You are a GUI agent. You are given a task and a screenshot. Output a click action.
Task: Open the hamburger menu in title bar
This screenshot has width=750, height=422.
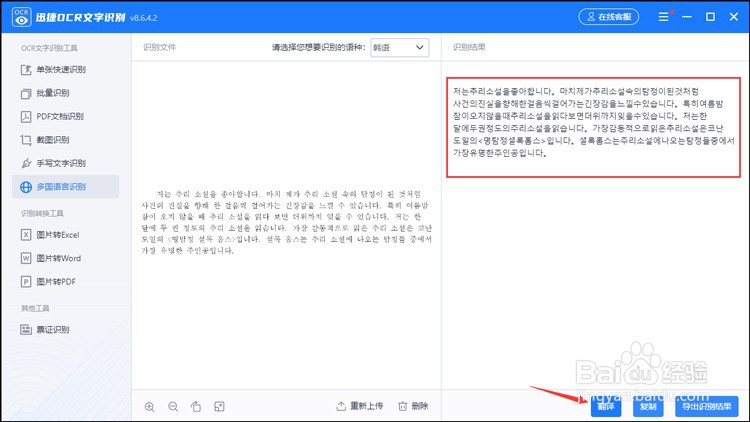point(663,17)
